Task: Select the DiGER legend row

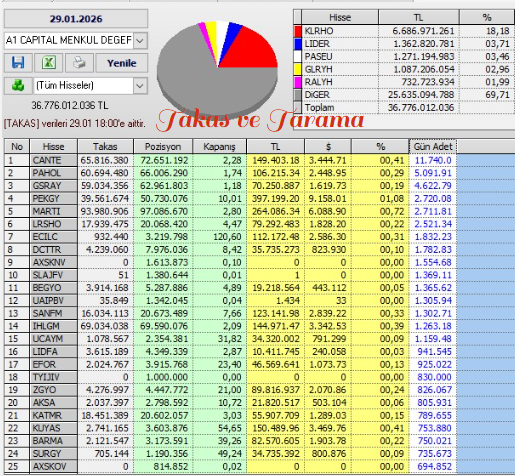Action: [404, 95]
